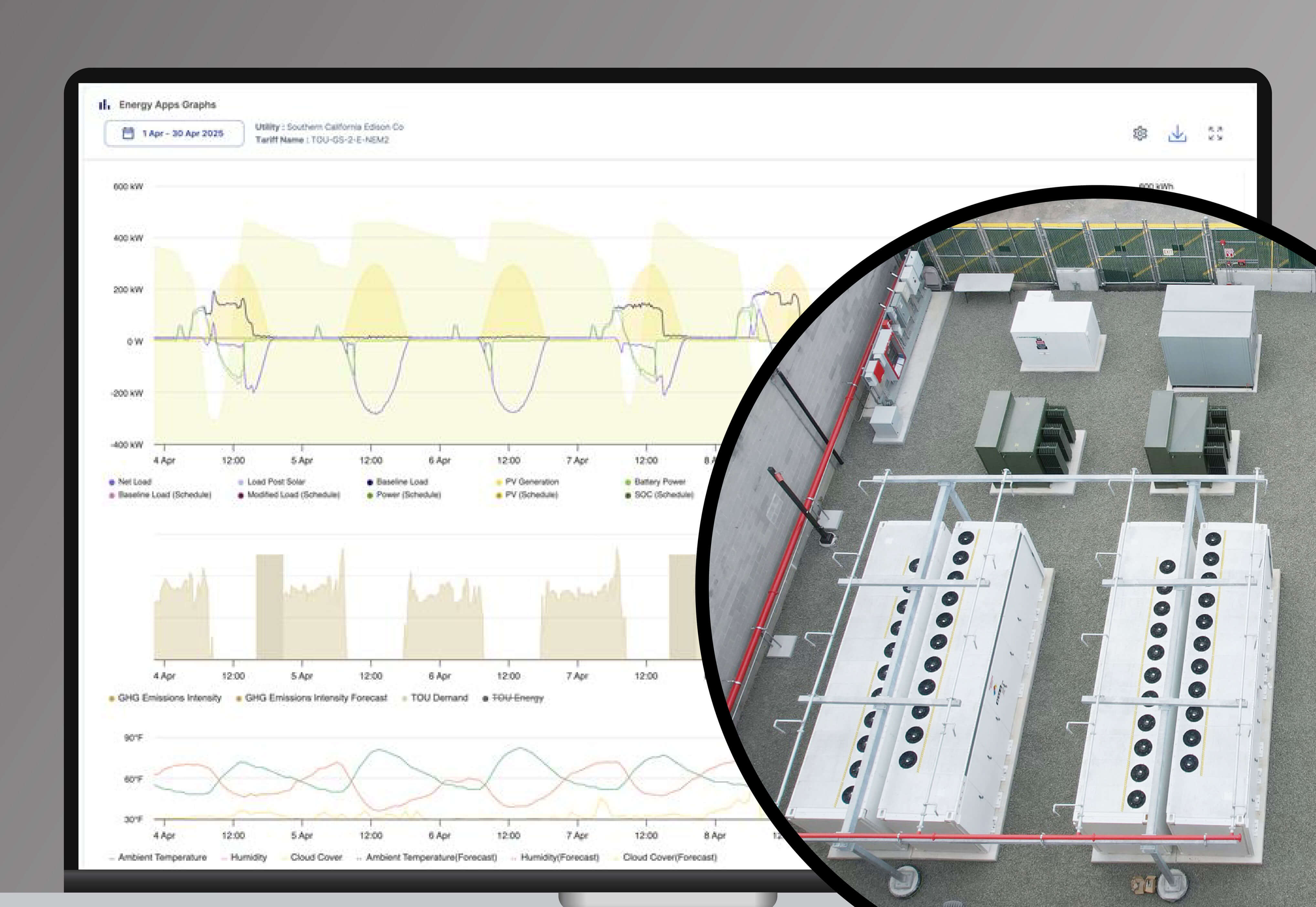Toggle GHG Emissions Intensity Forecast legend entry
Viewport: 1316px width, 907px height.
pos(312,698)
